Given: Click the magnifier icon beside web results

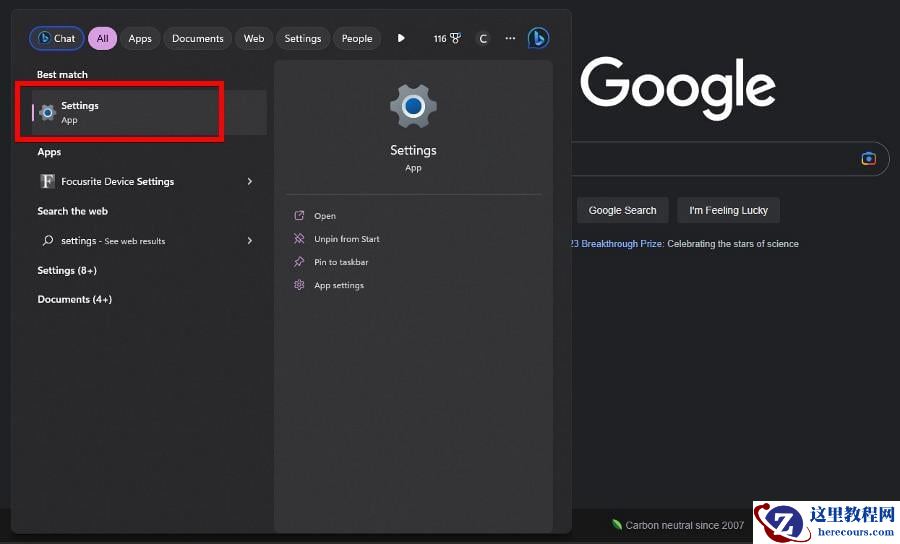Looking at the screenshot, I should click(48, 240).
